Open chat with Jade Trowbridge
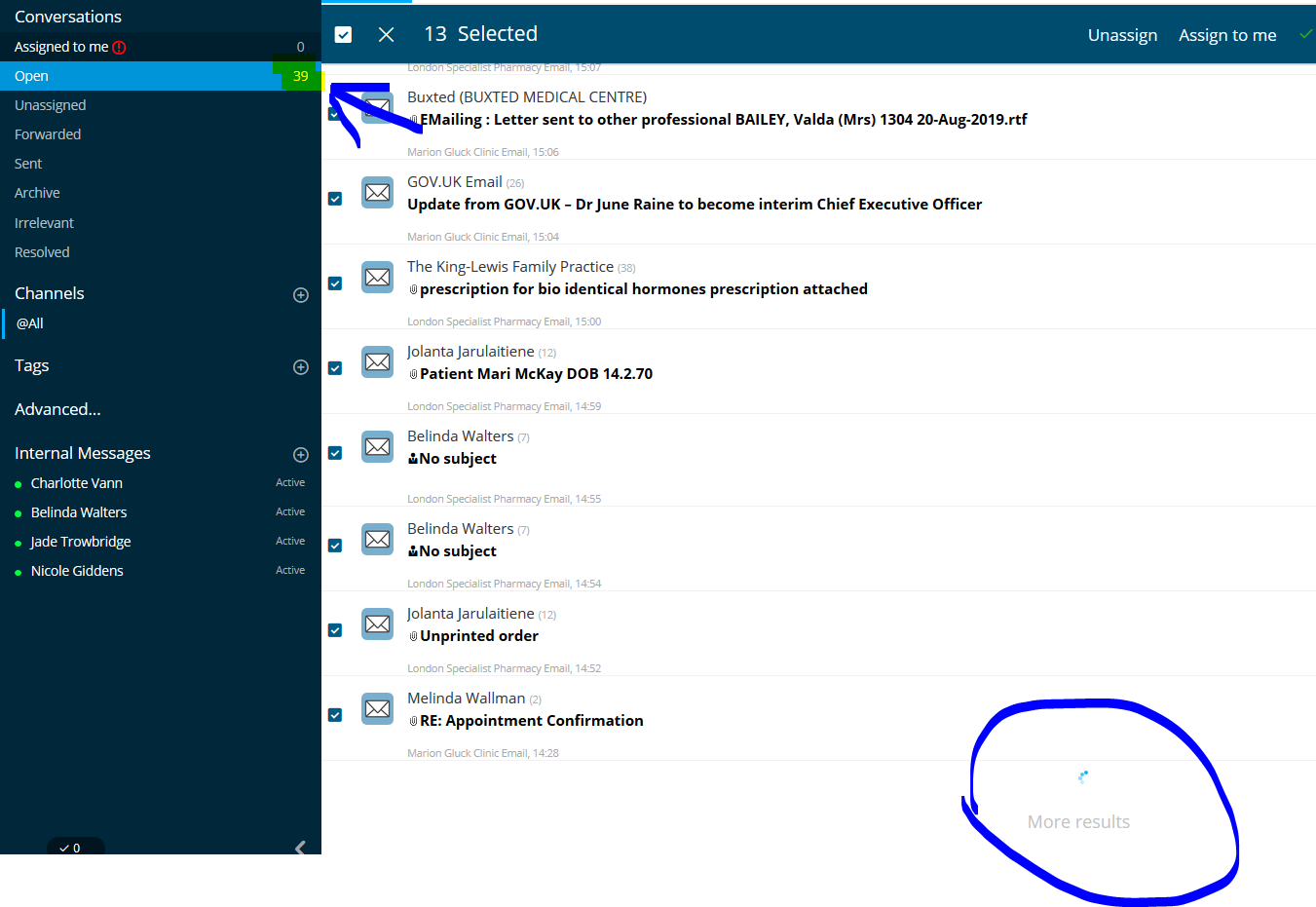The width and height of the screenshot is (1316, 907). [x=81, y=542]
